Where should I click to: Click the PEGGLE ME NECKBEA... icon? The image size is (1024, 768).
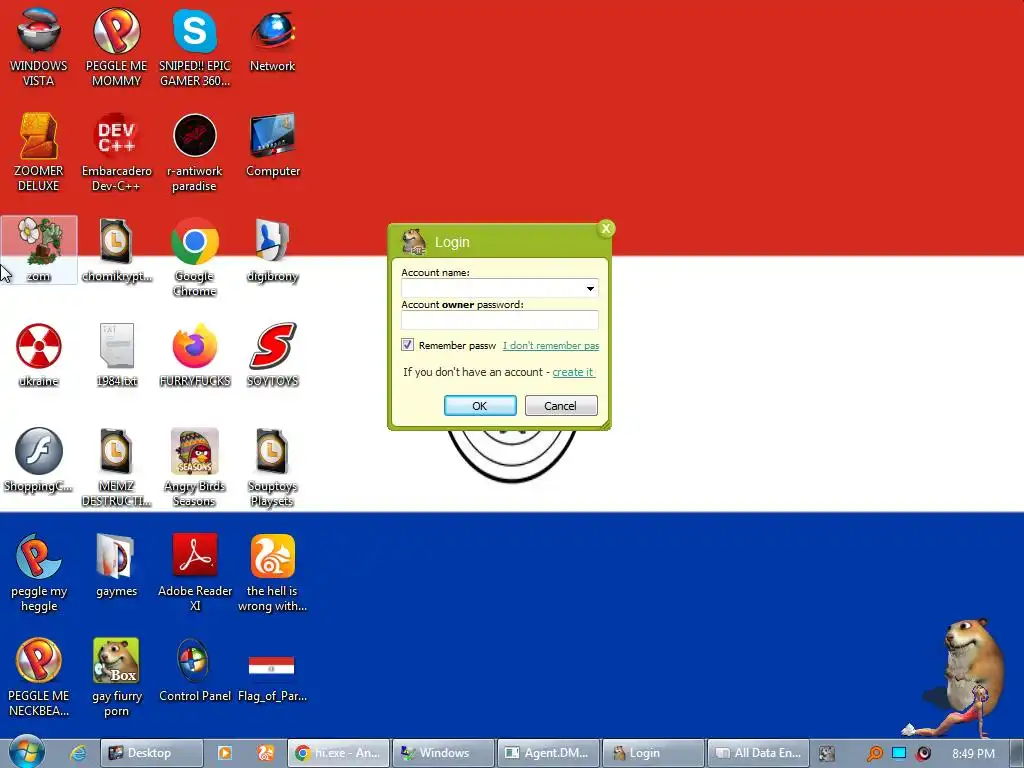click(39, 677)
